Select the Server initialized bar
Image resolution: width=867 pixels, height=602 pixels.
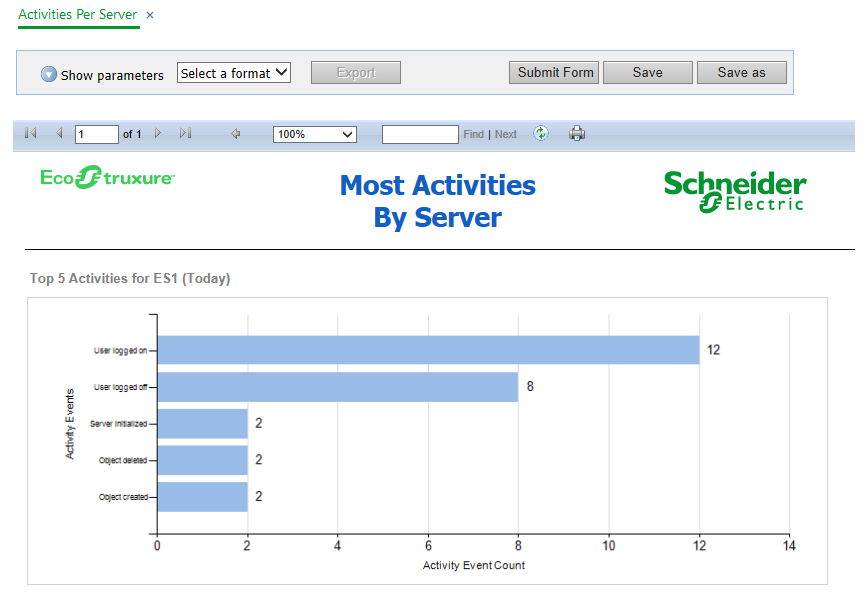pos(202,423)
